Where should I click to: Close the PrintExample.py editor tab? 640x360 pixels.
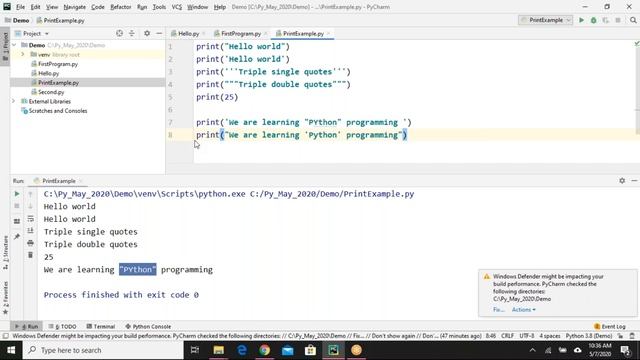(x=329, y=33)
